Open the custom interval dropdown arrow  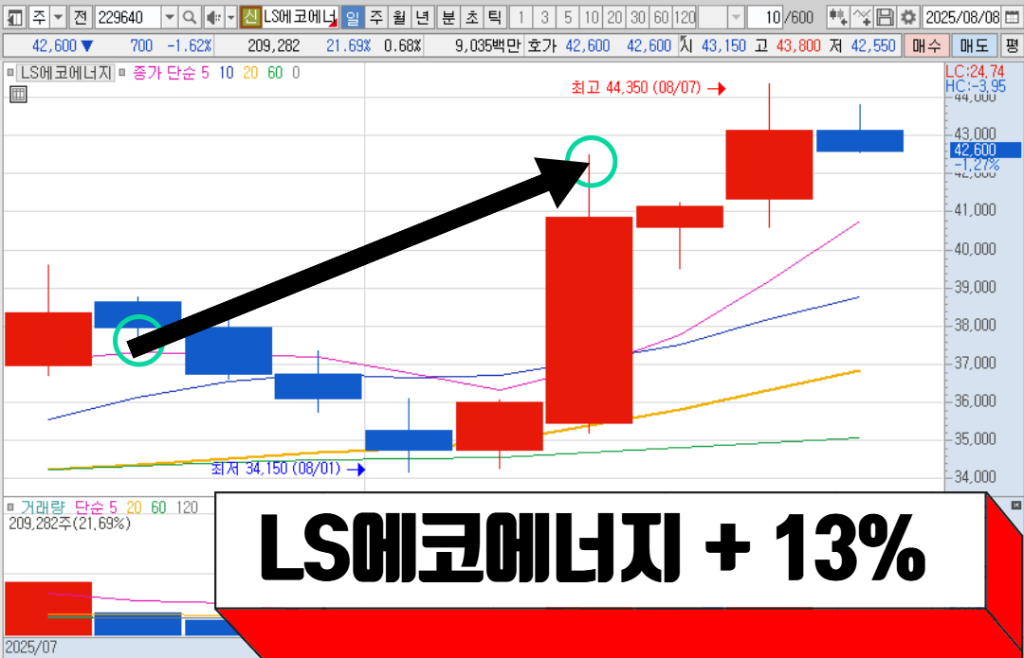pyautogui.click(x=736, y=17)
